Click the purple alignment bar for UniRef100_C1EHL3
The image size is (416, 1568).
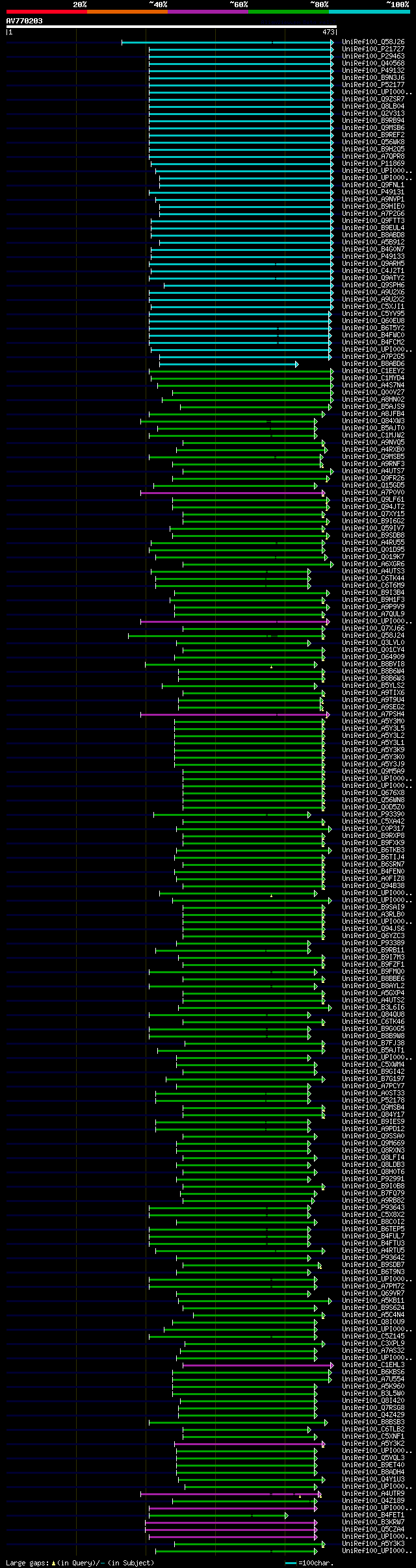click(x=258, y=1365)
